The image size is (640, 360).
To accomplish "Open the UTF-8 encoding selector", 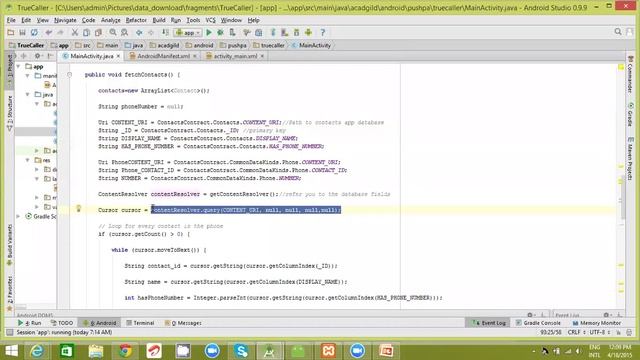I will (x=600, y=332).
